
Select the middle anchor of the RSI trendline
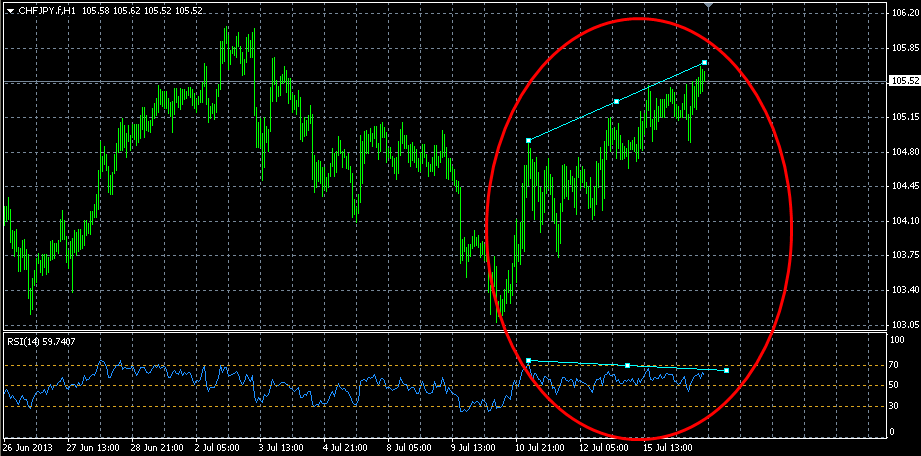[628, 366]
